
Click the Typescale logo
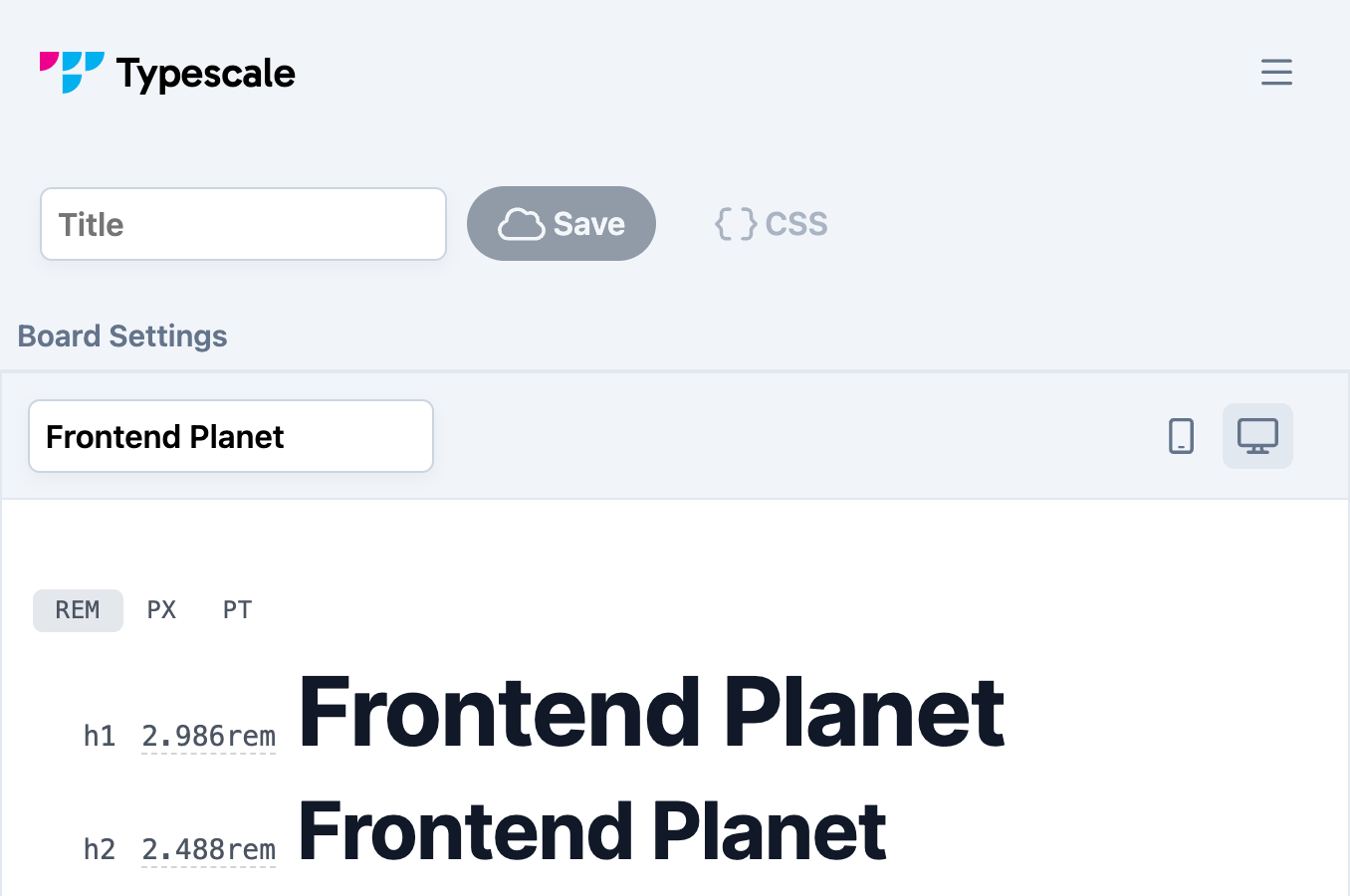[166, 72]
